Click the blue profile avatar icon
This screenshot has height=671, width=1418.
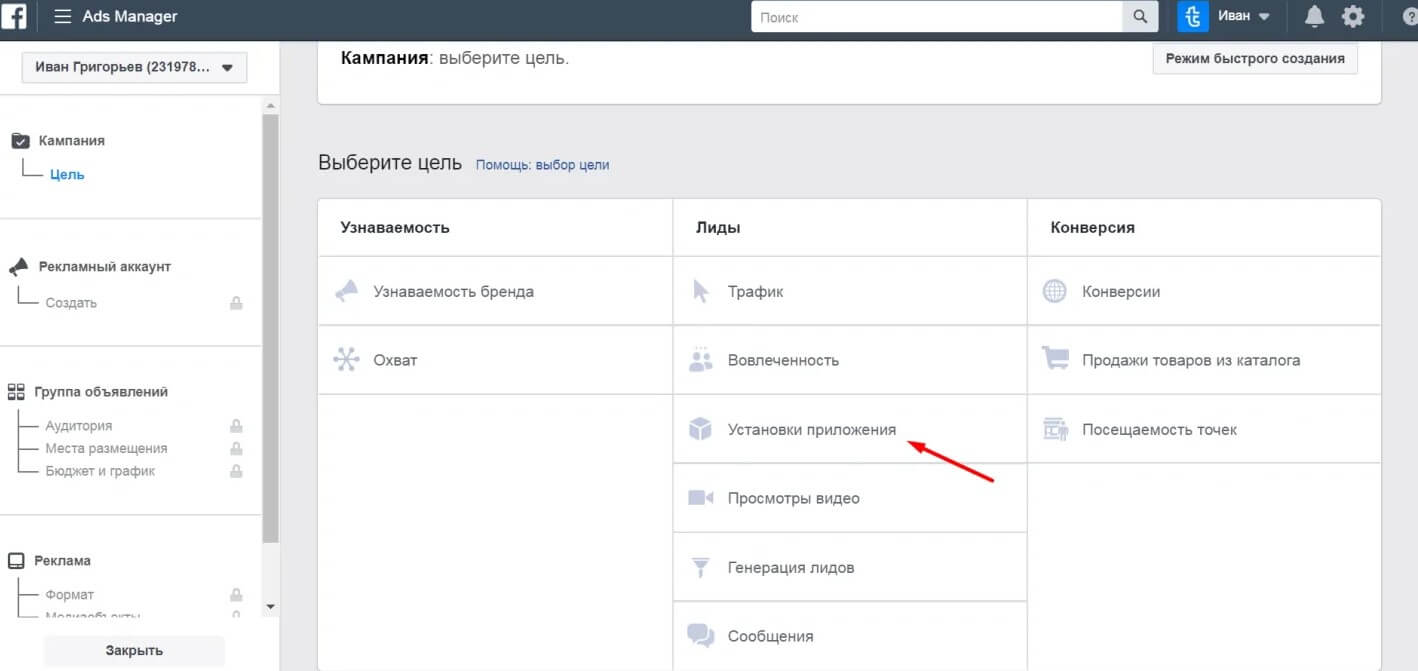(1193, 17)
